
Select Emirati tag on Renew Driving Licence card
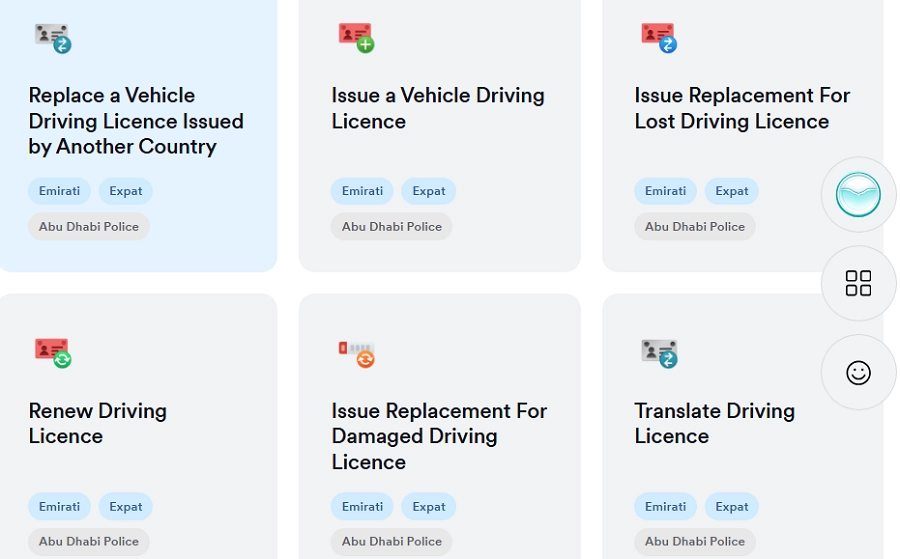point(59,507)
